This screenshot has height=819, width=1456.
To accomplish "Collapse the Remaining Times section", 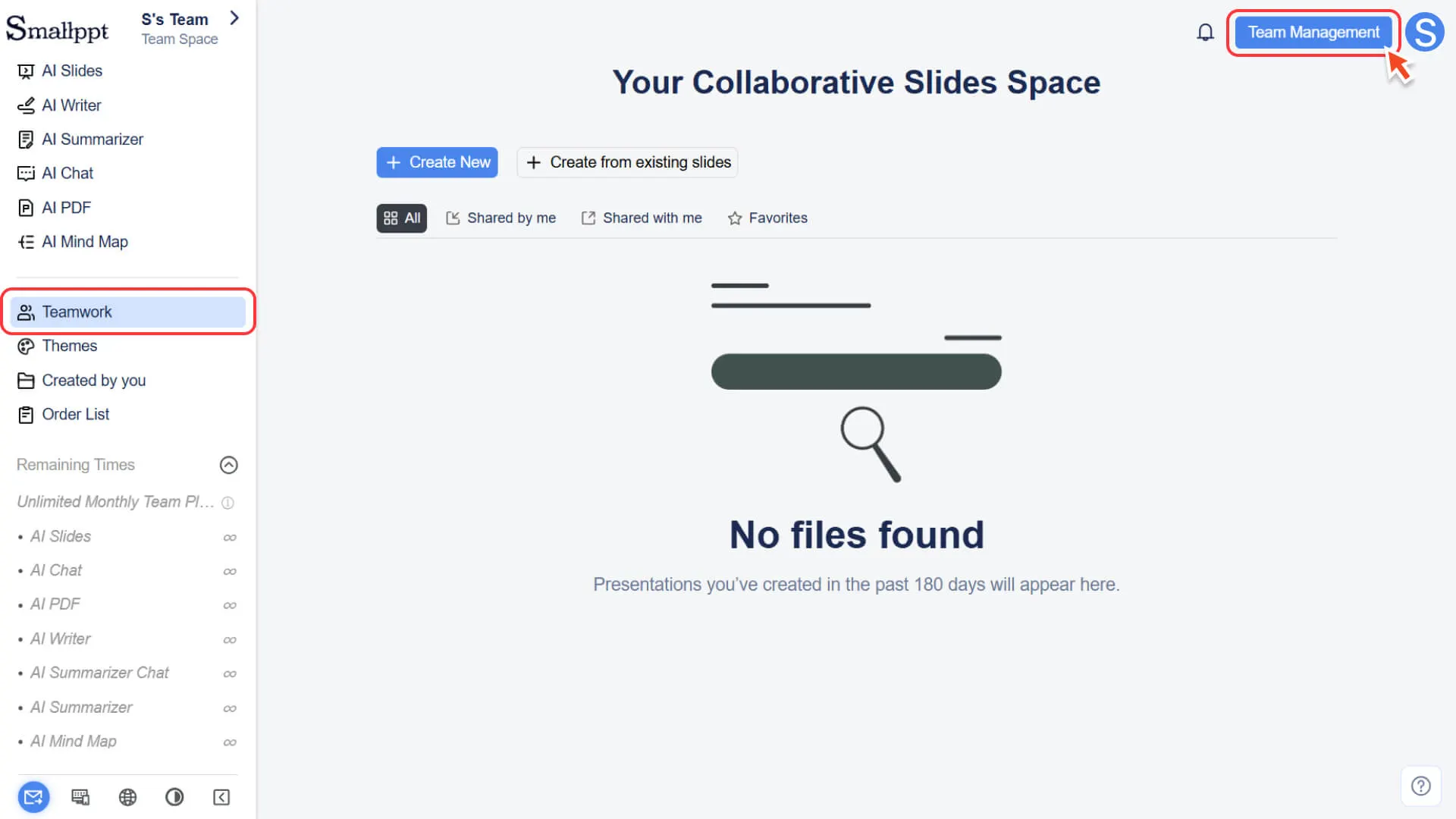I will (229, 465).
